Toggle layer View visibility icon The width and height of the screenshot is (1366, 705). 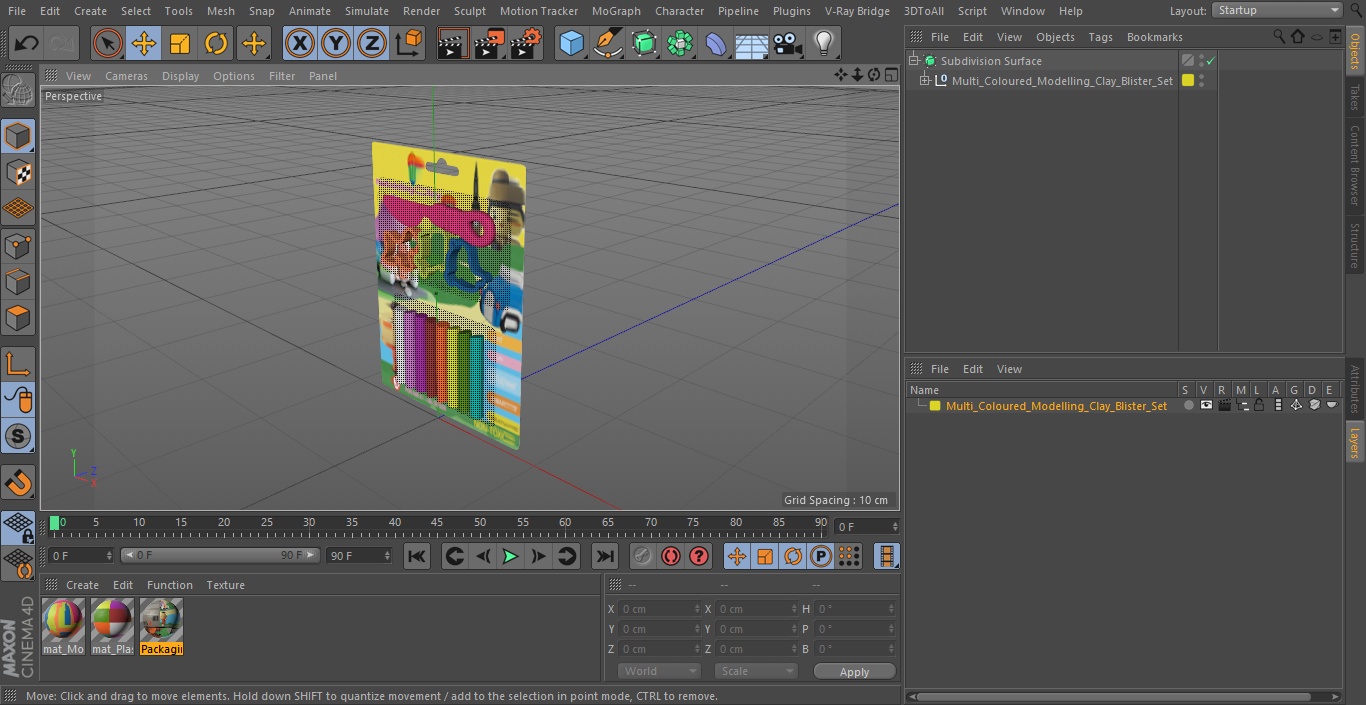tap(1206, 406)
